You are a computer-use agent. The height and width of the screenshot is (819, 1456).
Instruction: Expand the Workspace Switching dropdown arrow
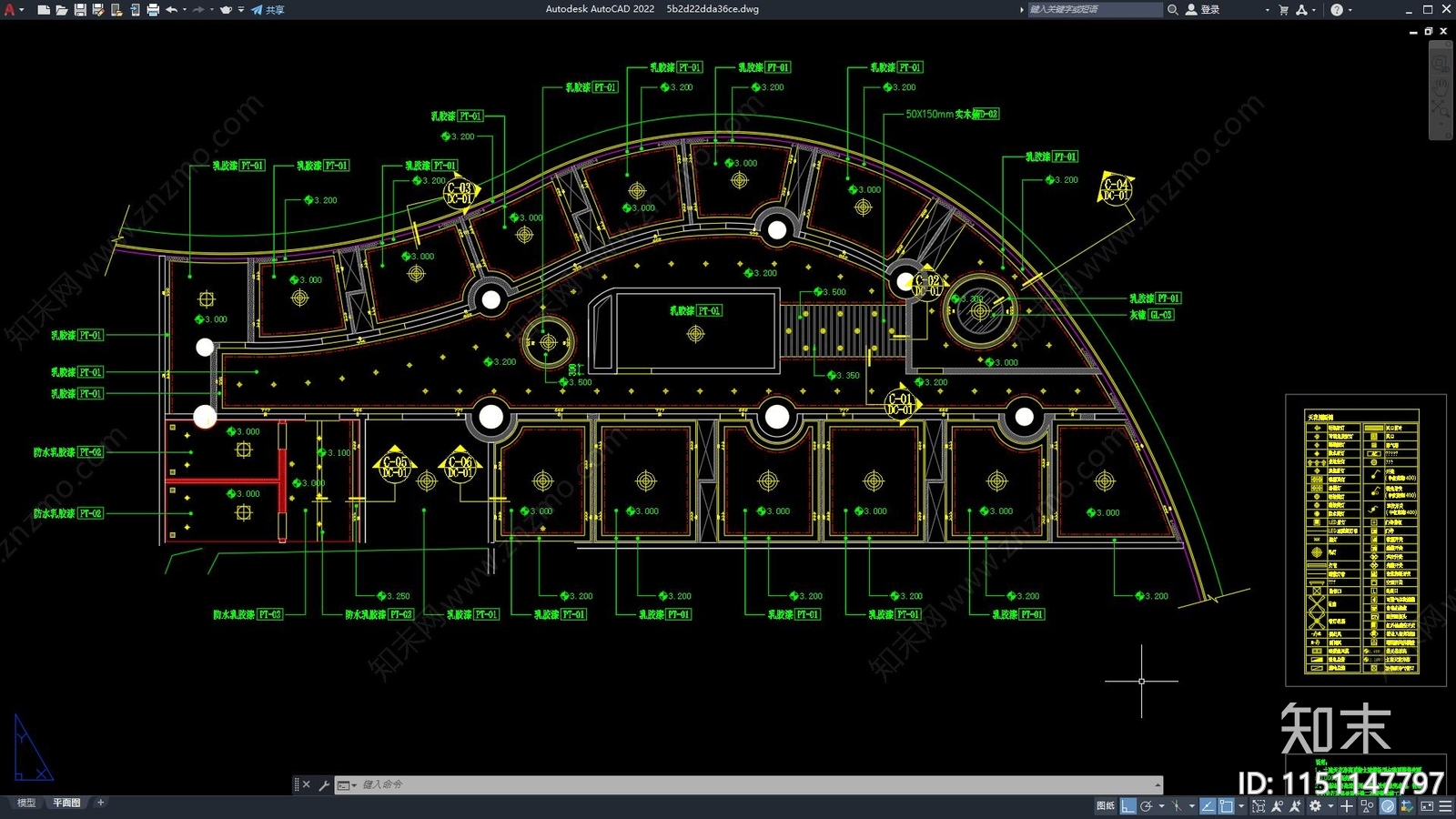1330,806
